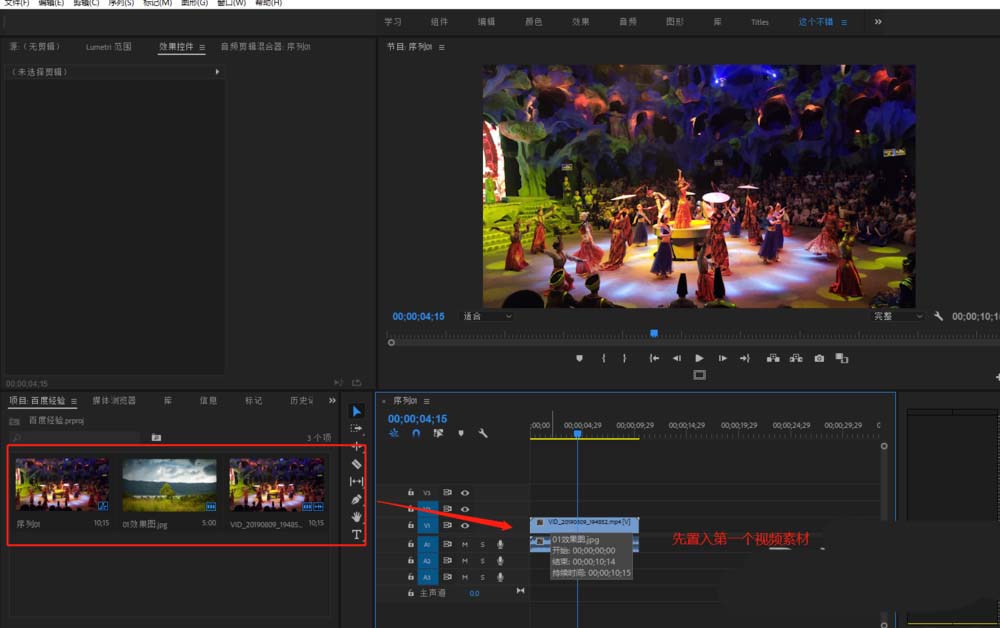Viewport: 1000px width, 628px height.
Task: Expand workspace overflow chevron menu
Action: (878, 21)
